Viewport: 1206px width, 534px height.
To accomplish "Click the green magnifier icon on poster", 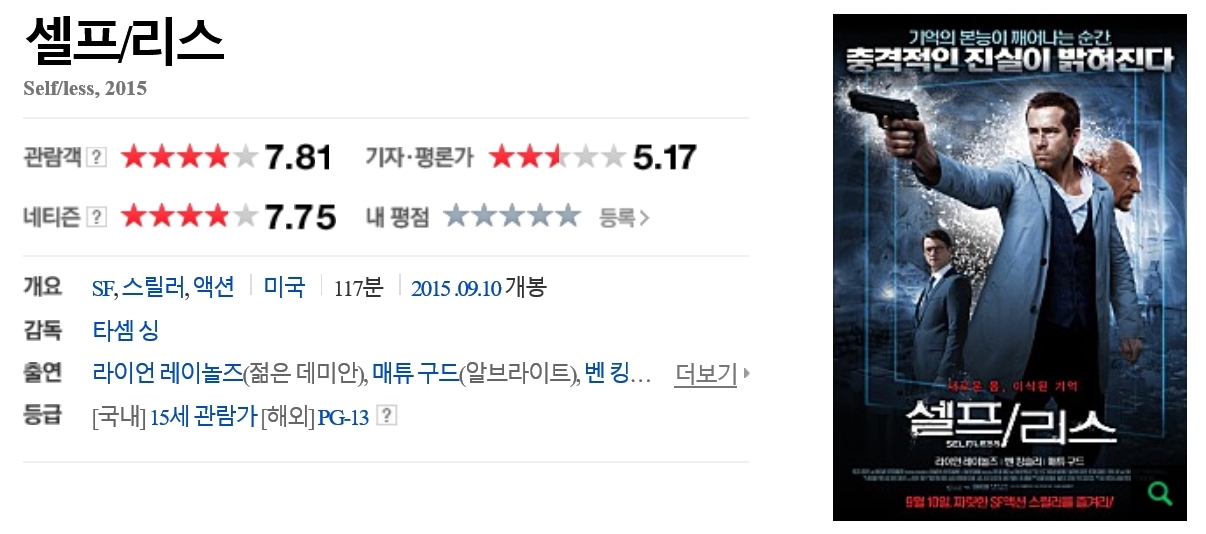I will coord(1160,493).
